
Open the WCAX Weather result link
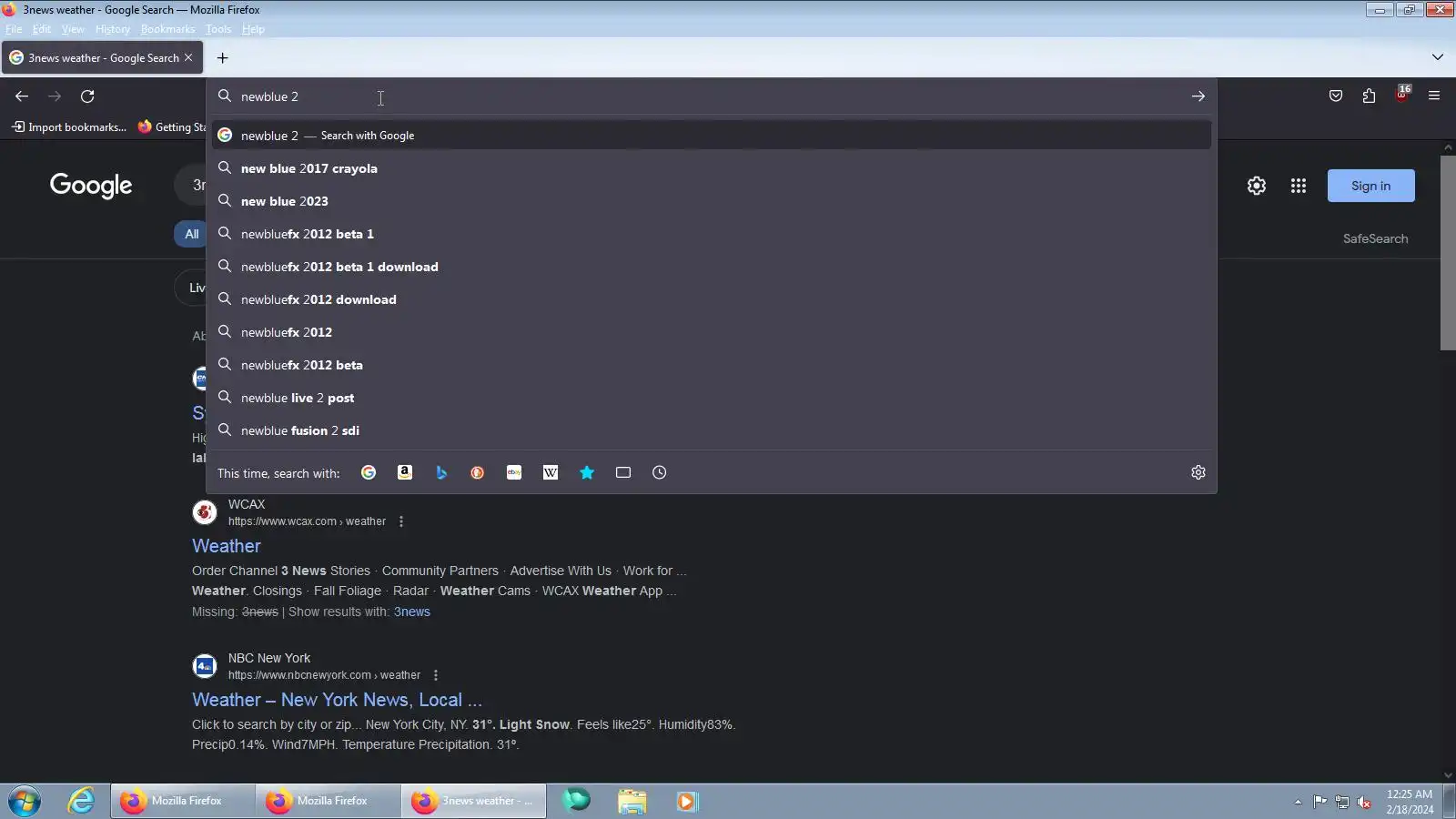[227, 546]
